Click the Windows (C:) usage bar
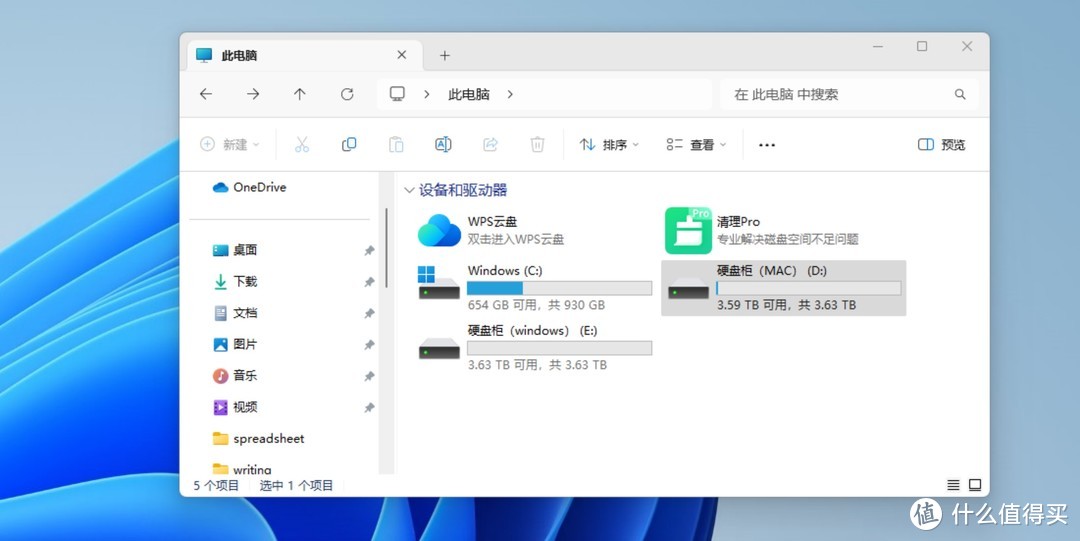The width and height of the screenshot is (1080, 541). point(559,288)
